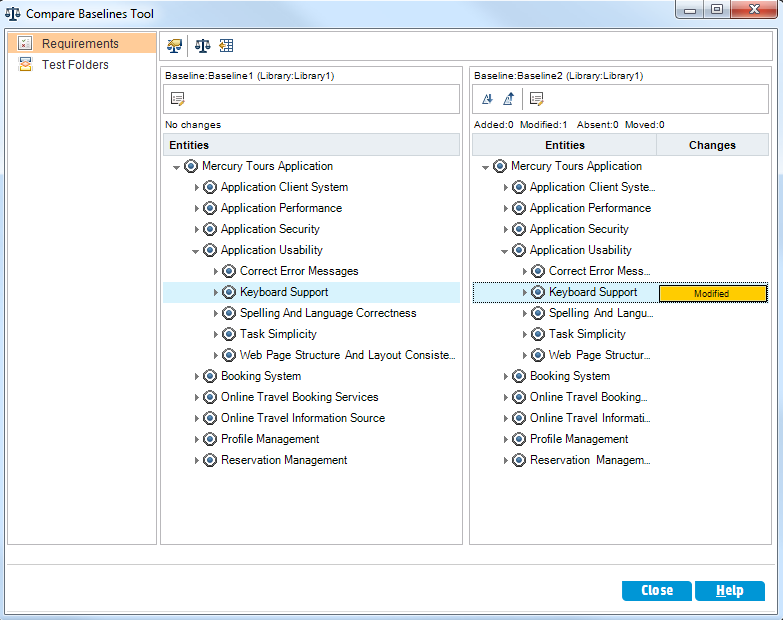The height and width of the screenshot is (620, 783).
Task: Expand Application Client System in Baseline1 tree
Action: [196, 188]
